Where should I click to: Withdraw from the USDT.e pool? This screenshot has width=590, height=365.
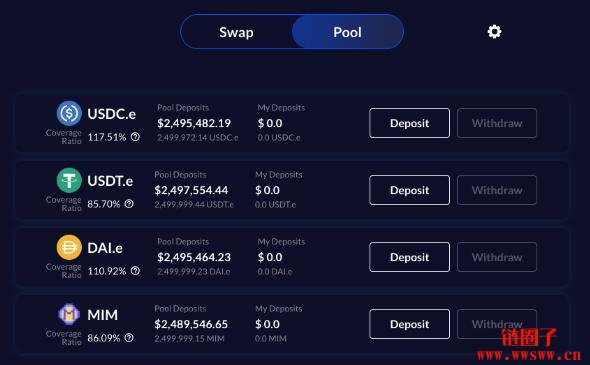point(497,190)
